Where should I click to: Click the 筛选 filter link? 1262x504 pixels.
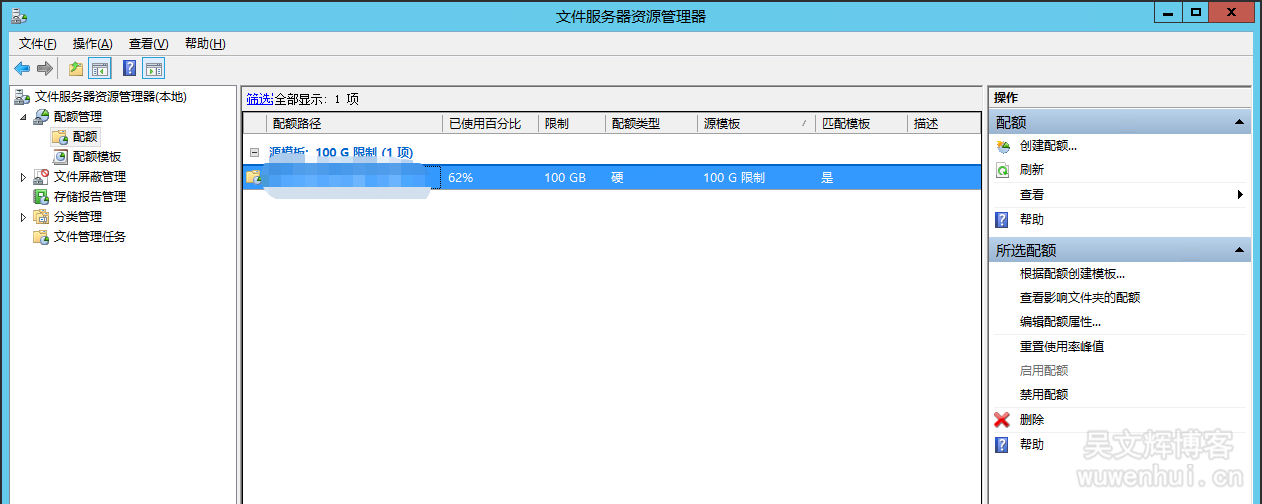click(259, 99)
